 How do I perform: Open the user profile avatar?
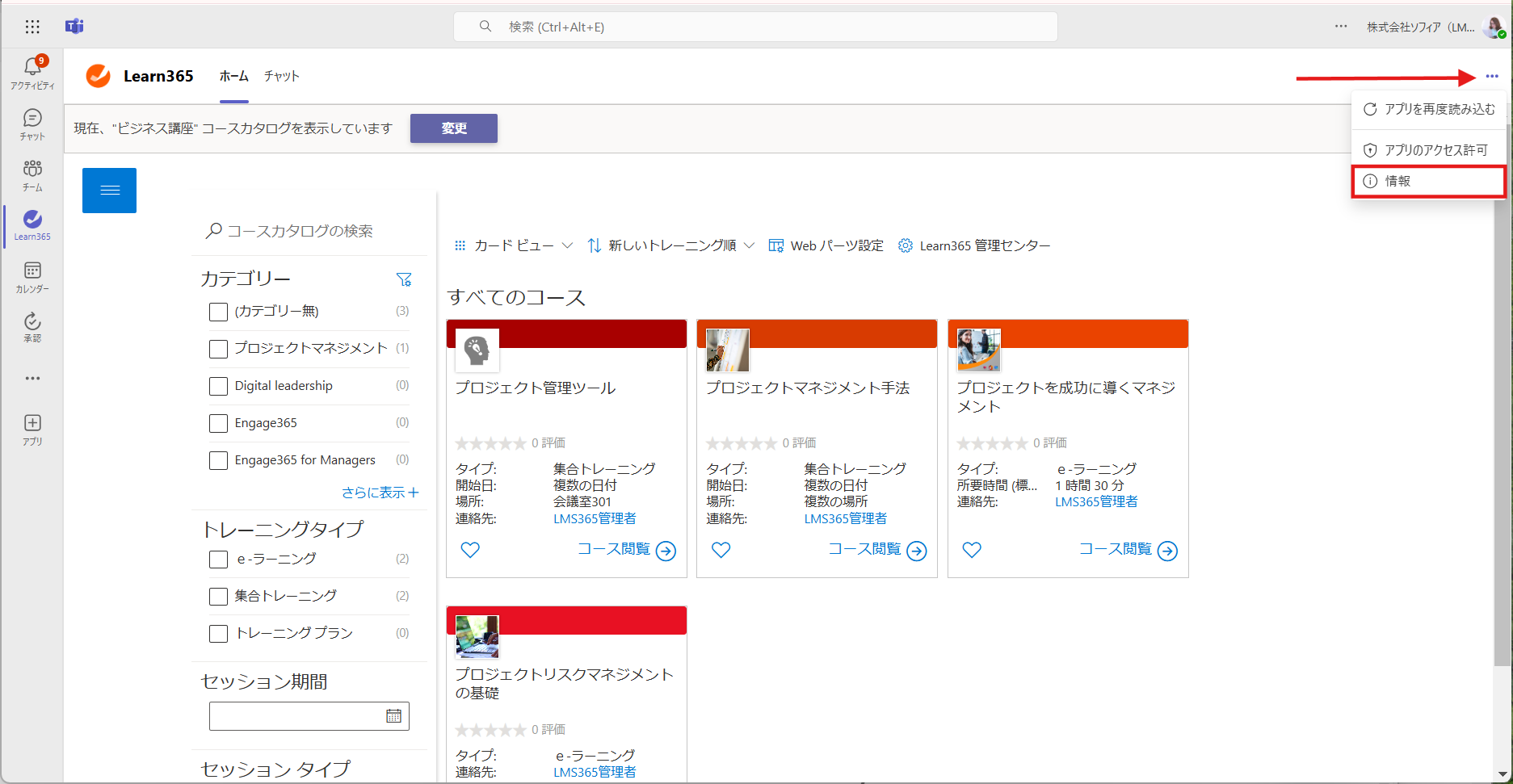click(1494, 27)
